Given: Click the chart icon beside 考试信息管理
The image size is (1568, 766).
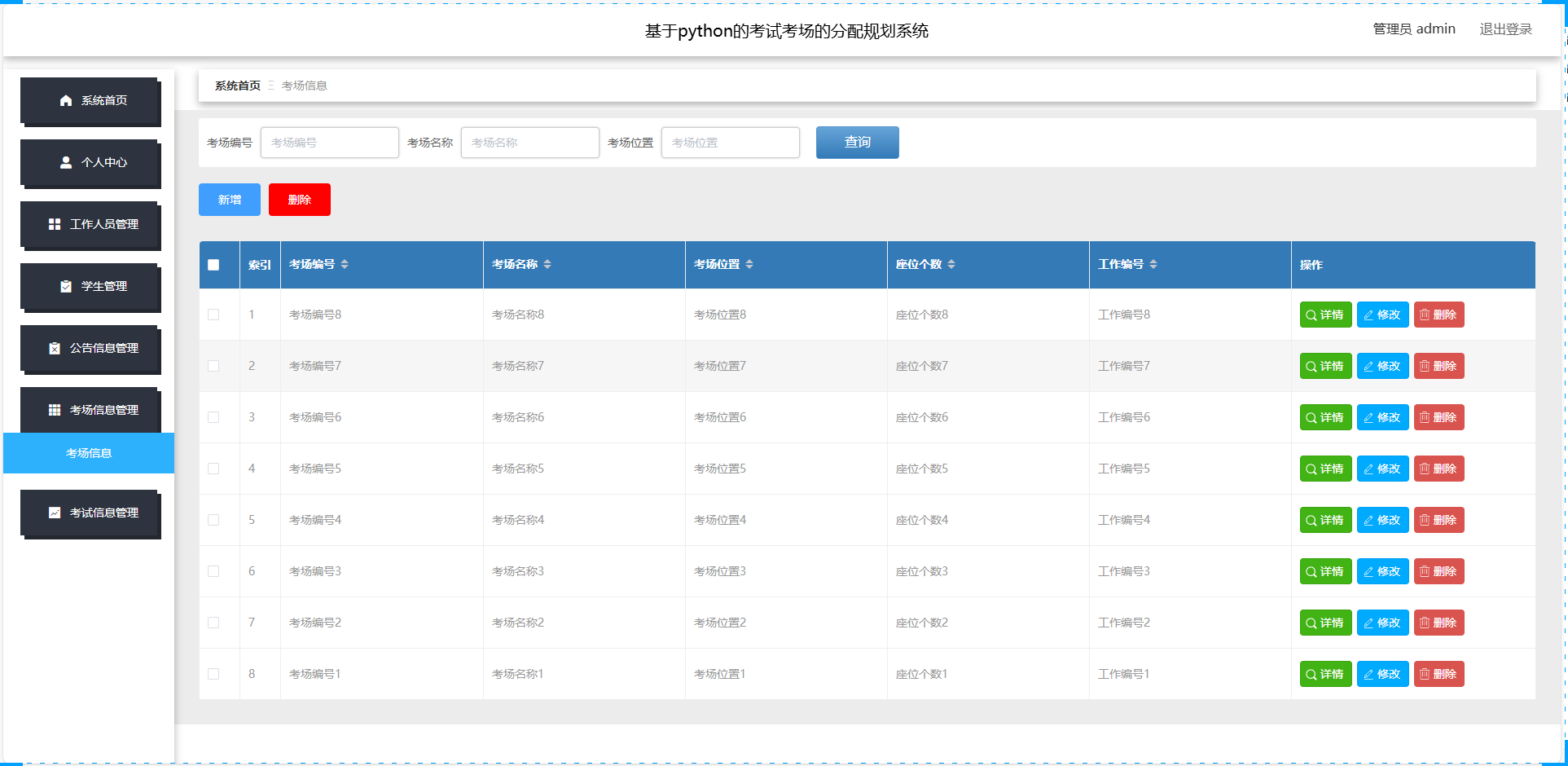Looking at the screenshot, I should (x=55, y=513).
